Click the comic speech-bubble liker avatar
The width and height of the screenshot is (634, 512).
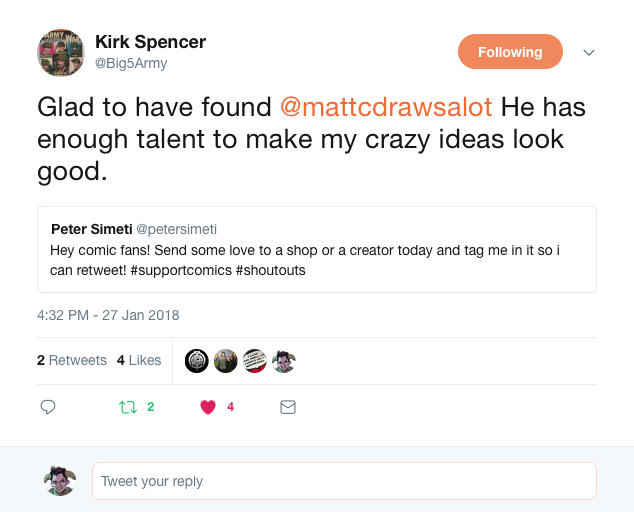pos(255,361)
